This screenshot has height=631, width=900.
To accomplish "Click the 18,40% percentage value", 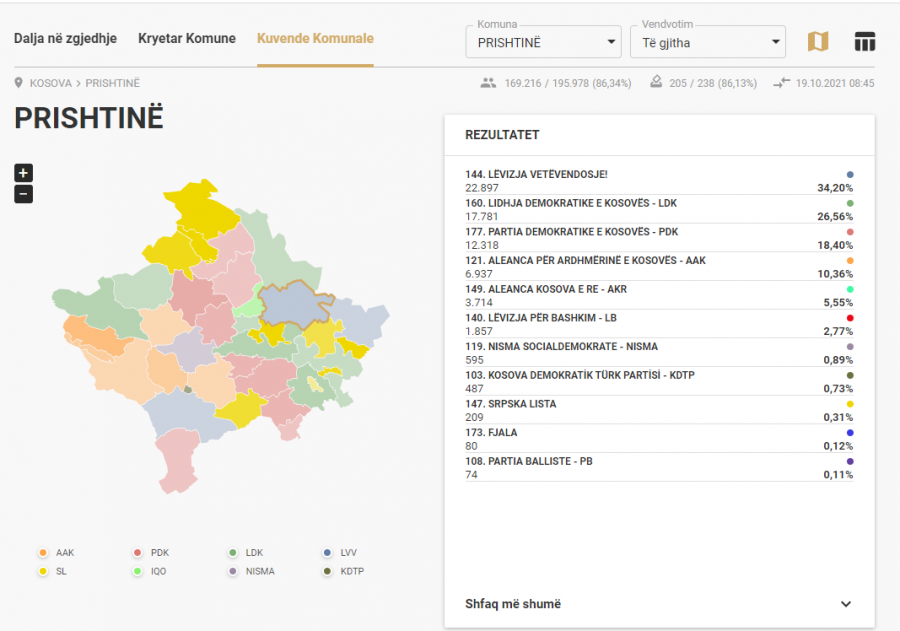I will [x=835, y=245].
